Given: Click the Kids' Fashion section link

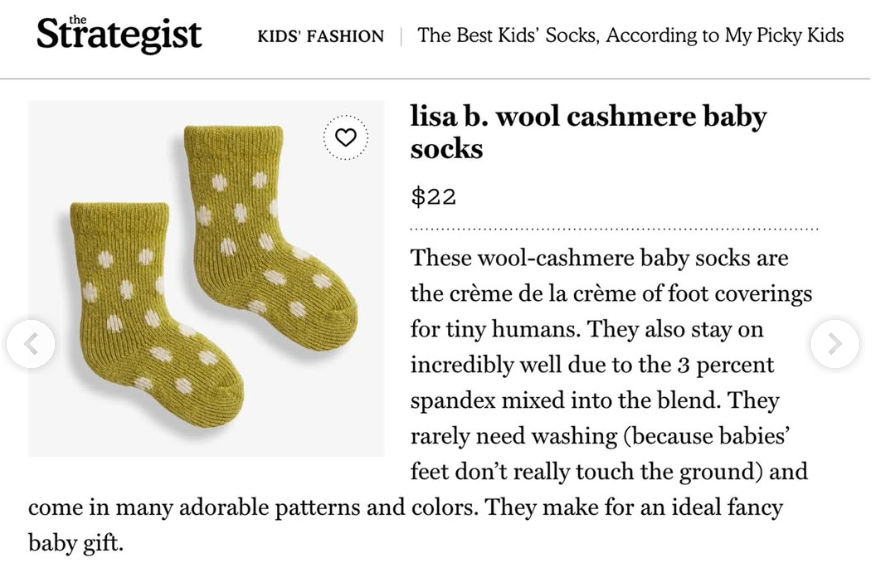Looking at the screenshot, I should pyautogui.click(x=320, y=37).
